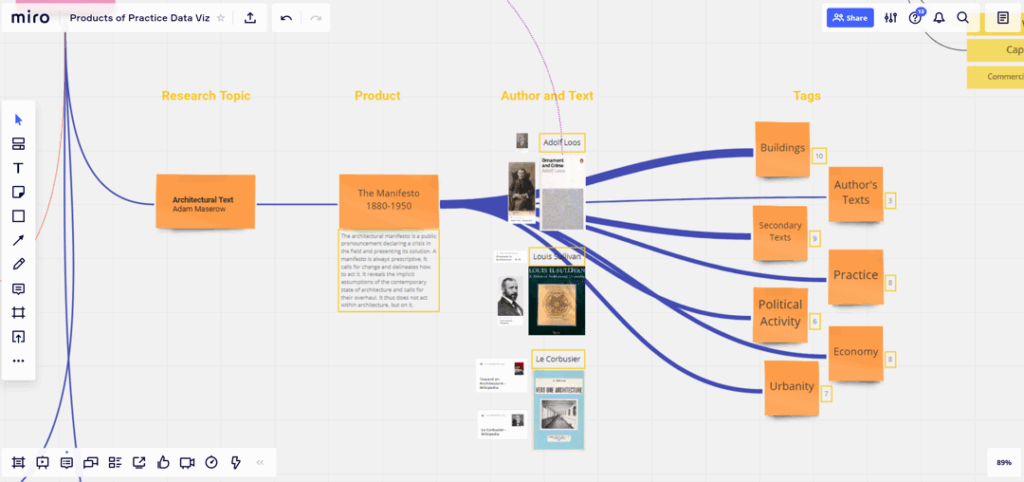
Task: Star the Products of Practice board
Action: (221, 17)
